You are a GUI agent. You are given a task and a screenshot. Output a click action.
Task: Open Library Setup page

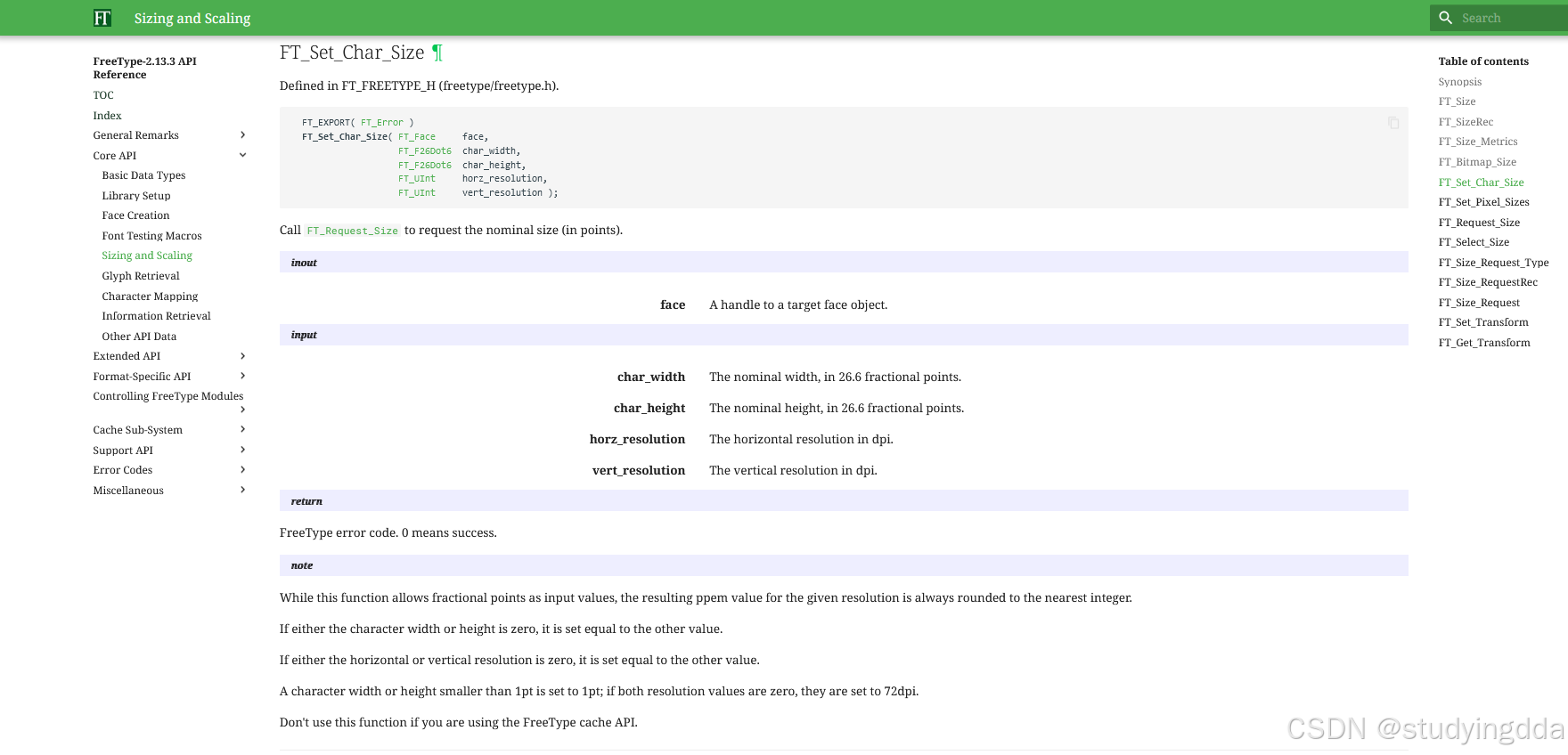(x=136, y=196)
